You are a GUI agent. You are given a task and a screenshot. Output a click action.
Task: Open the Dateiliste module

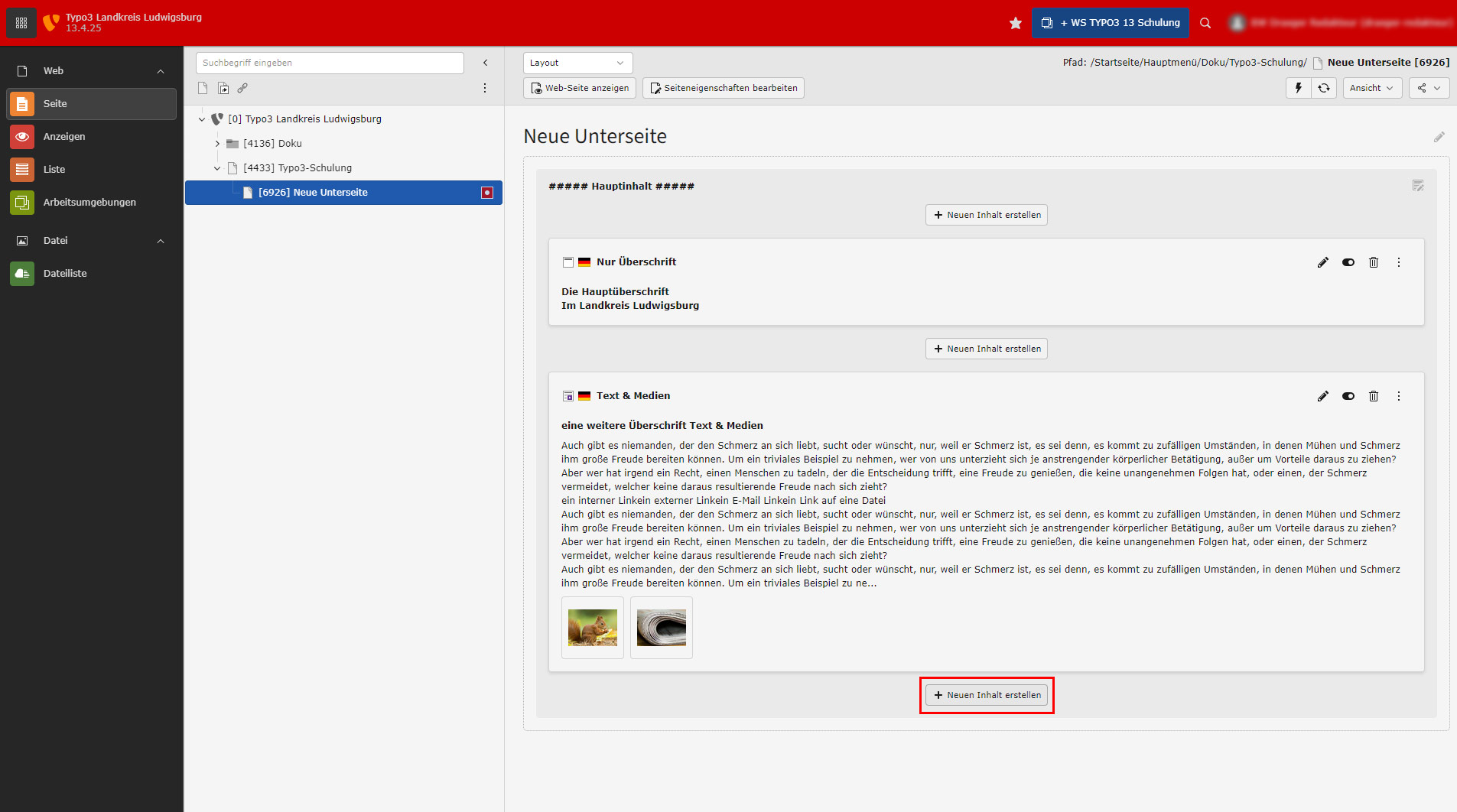pyautogui.click(x=64, y=273)
